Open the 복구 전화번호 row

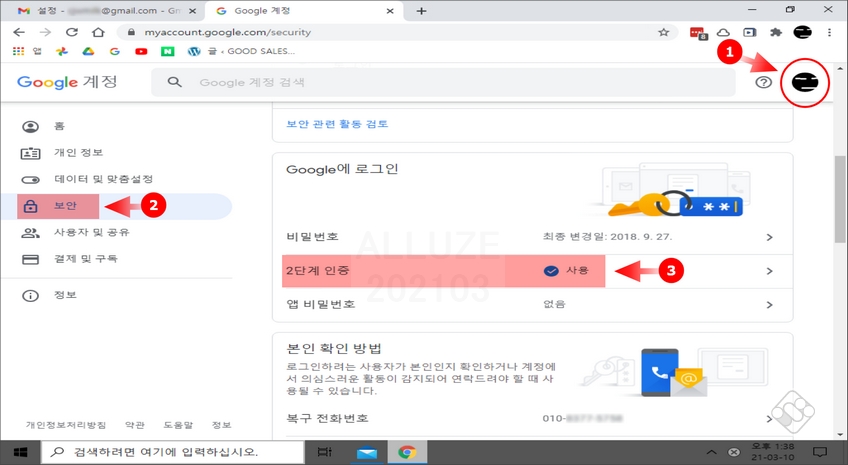[533, 418]
